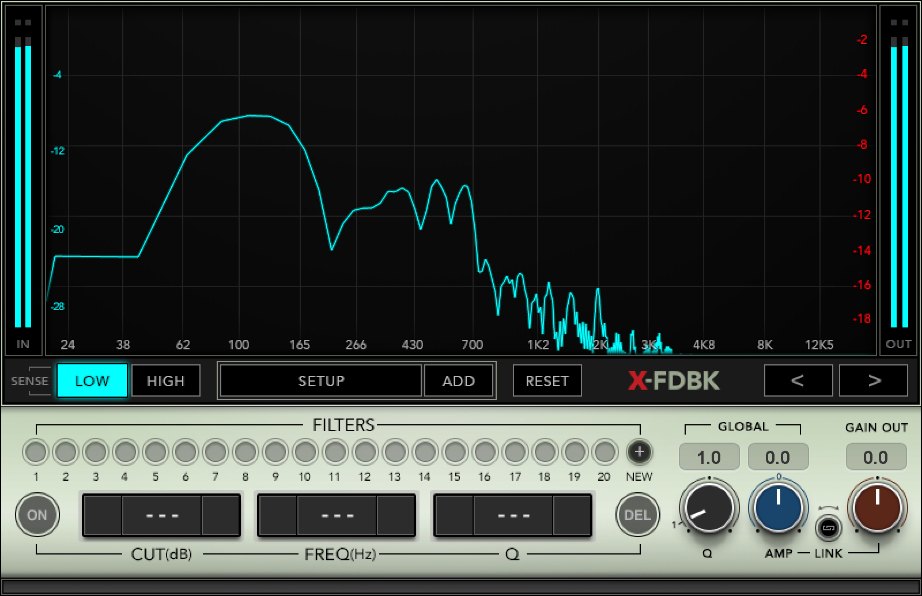Viewport: 922px width, 596px height.
Task: Increase Q value with right stepper
Action: (x=572, y=516)
